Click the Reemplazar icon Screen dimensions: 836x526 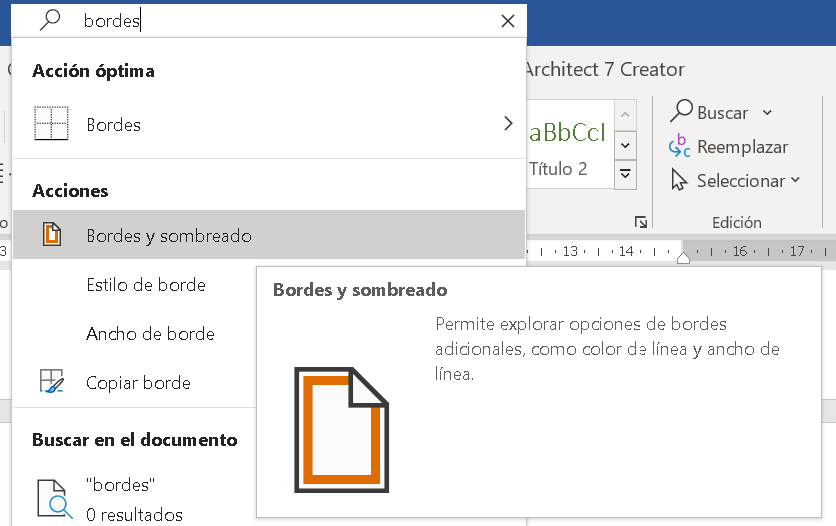click(x=679, y=146)
